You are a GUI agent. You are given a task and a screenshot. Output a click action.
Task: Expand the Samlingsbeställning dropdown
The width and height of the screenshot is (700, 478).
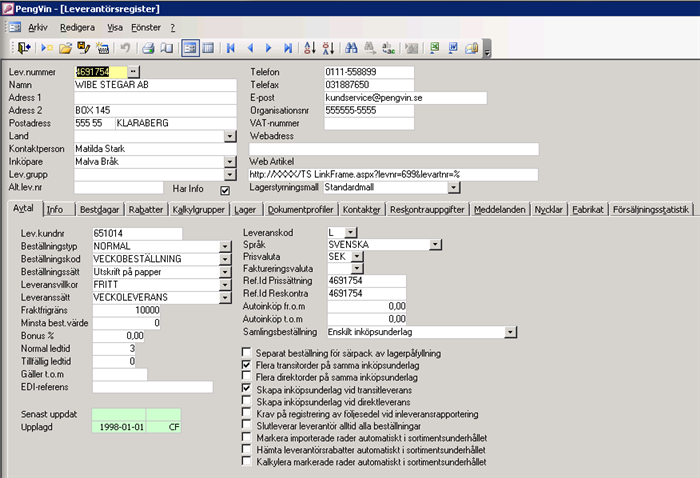[511, 331]
